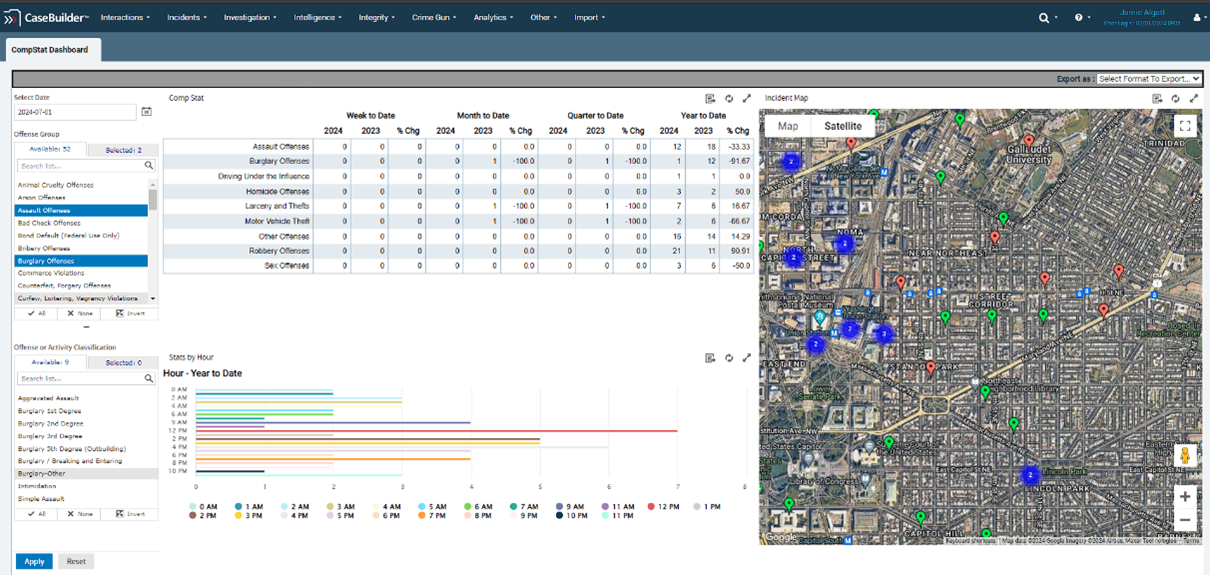This screenshot has width=1210, height=575.
Task: Open the Crime Gun menu
Action: click(435, 17)
